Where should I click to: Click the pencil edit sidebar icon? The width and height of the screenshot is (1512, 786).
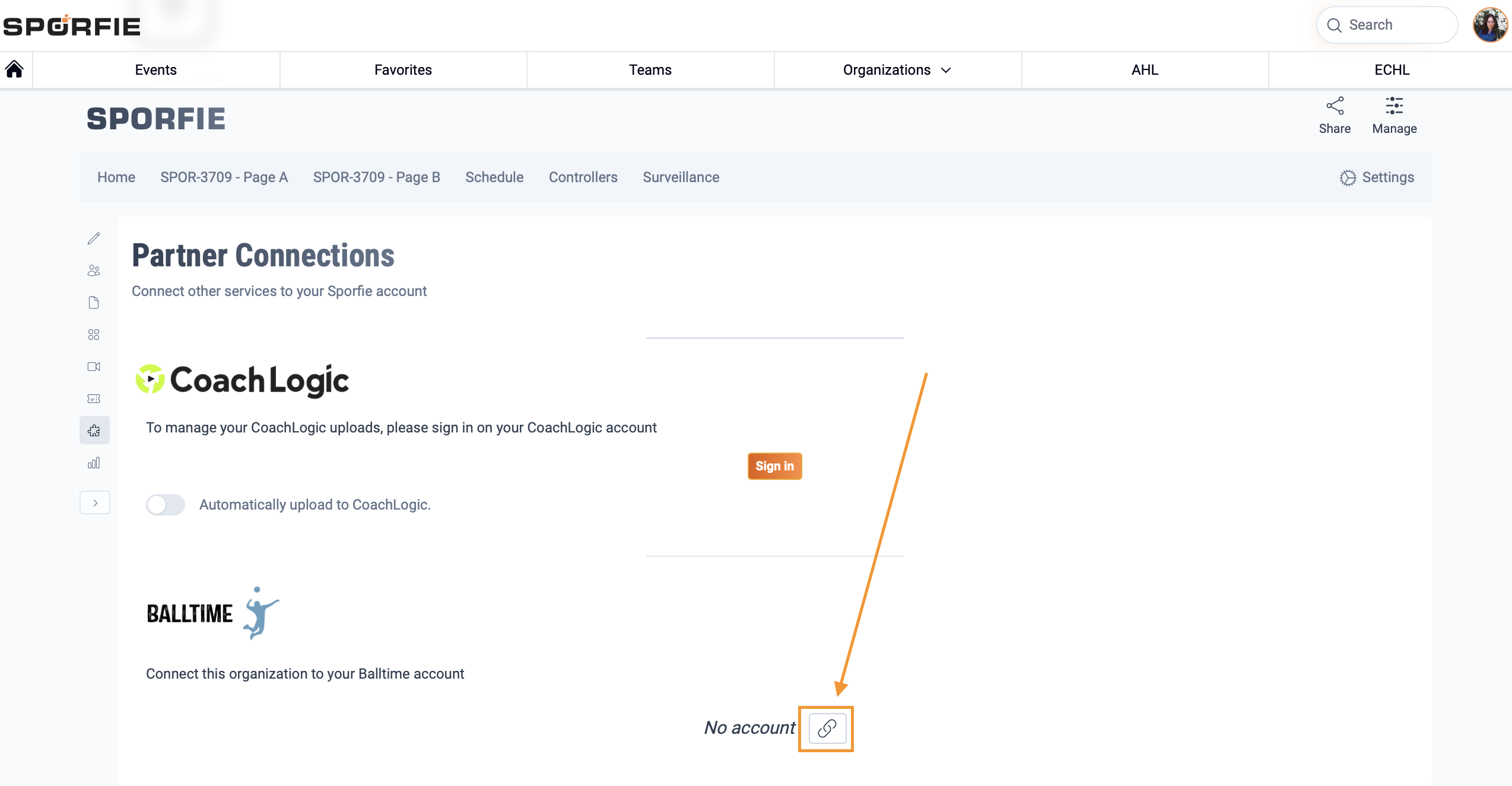tap(94, 238)
